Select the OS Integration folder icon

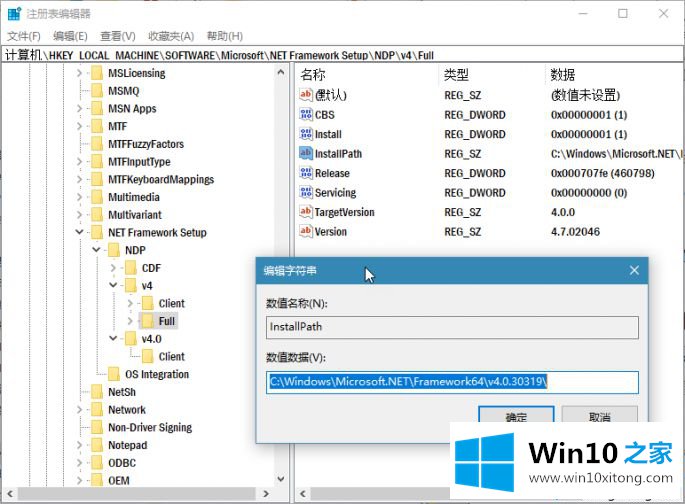point(114,374)
